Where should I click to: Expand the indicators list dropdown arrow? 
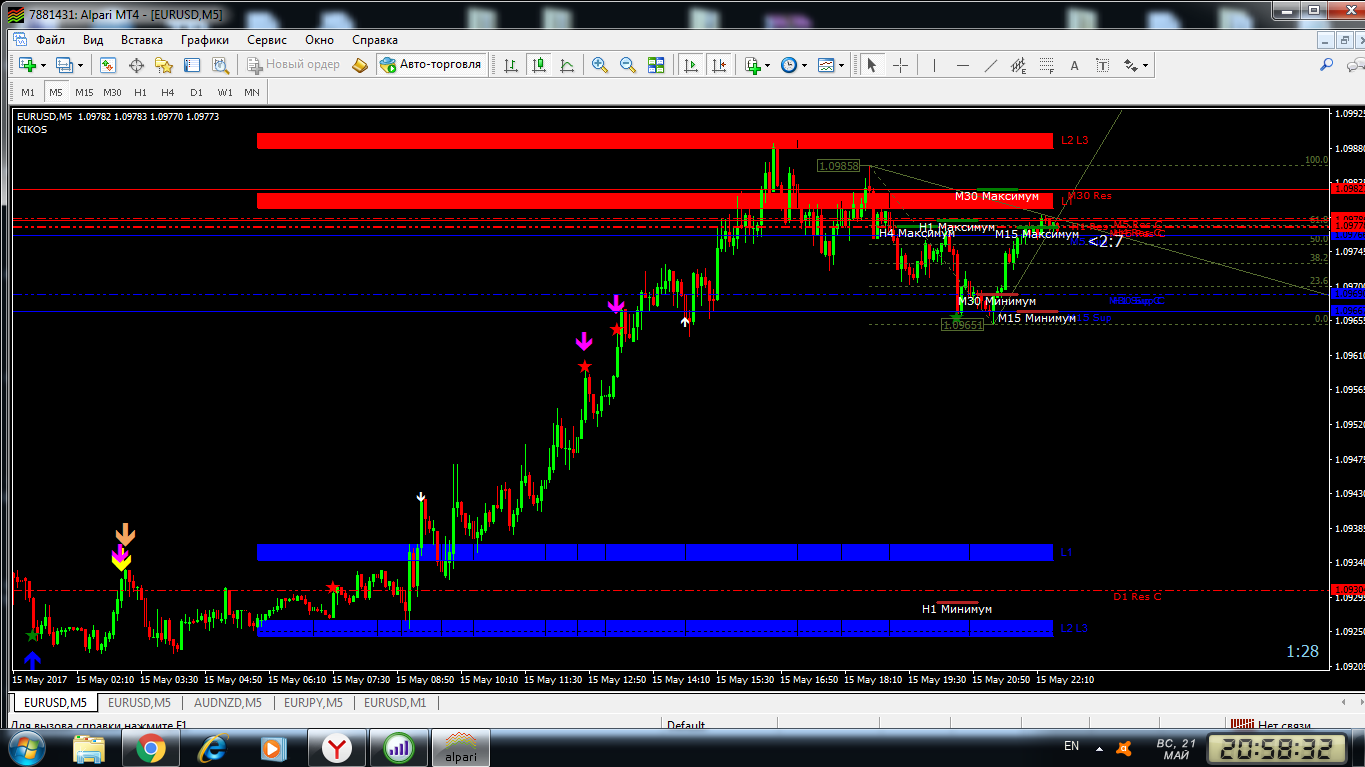tap(768, 65)
